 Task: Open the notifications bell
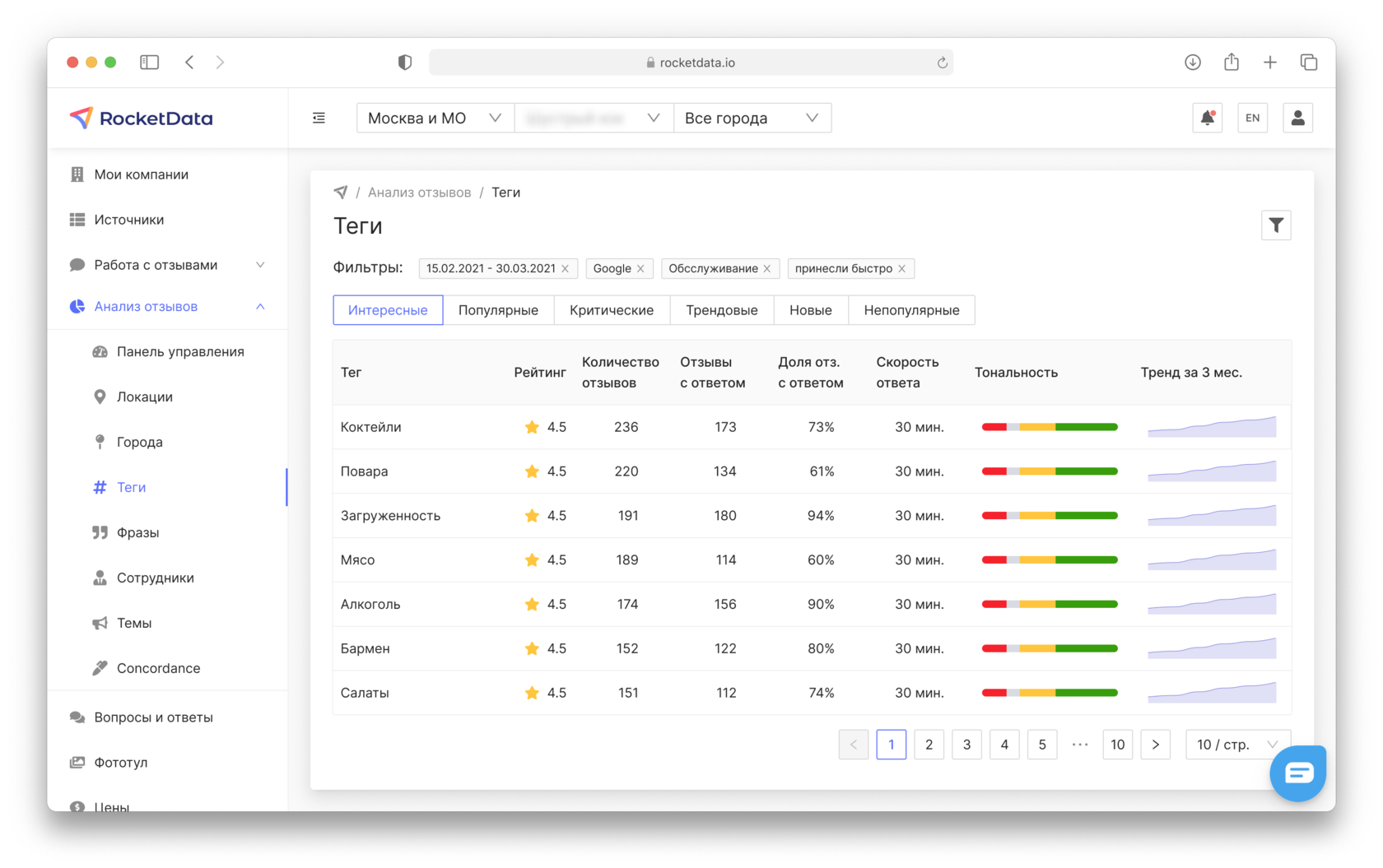point(1208,118)
